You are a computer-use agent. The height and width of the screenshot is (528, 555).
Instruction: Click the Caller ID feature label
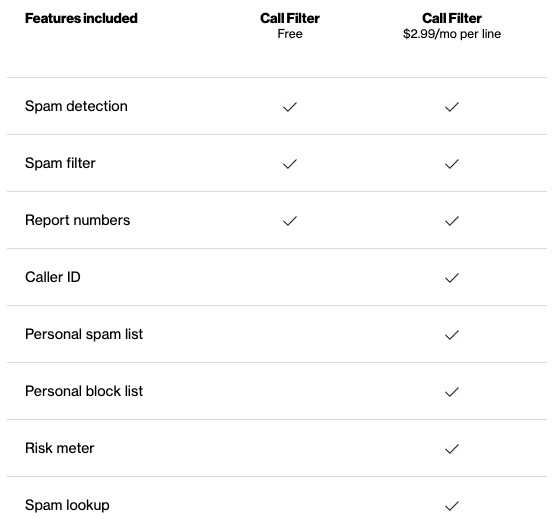point(53,277)
